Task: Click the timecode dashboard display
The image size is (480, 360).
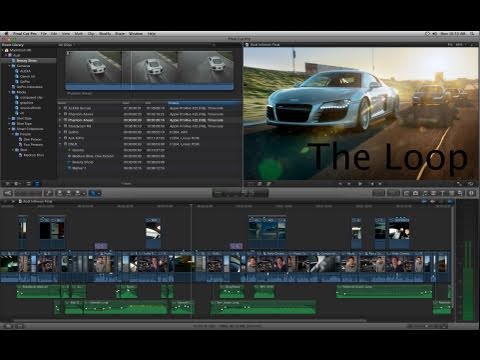Action: 240,193
